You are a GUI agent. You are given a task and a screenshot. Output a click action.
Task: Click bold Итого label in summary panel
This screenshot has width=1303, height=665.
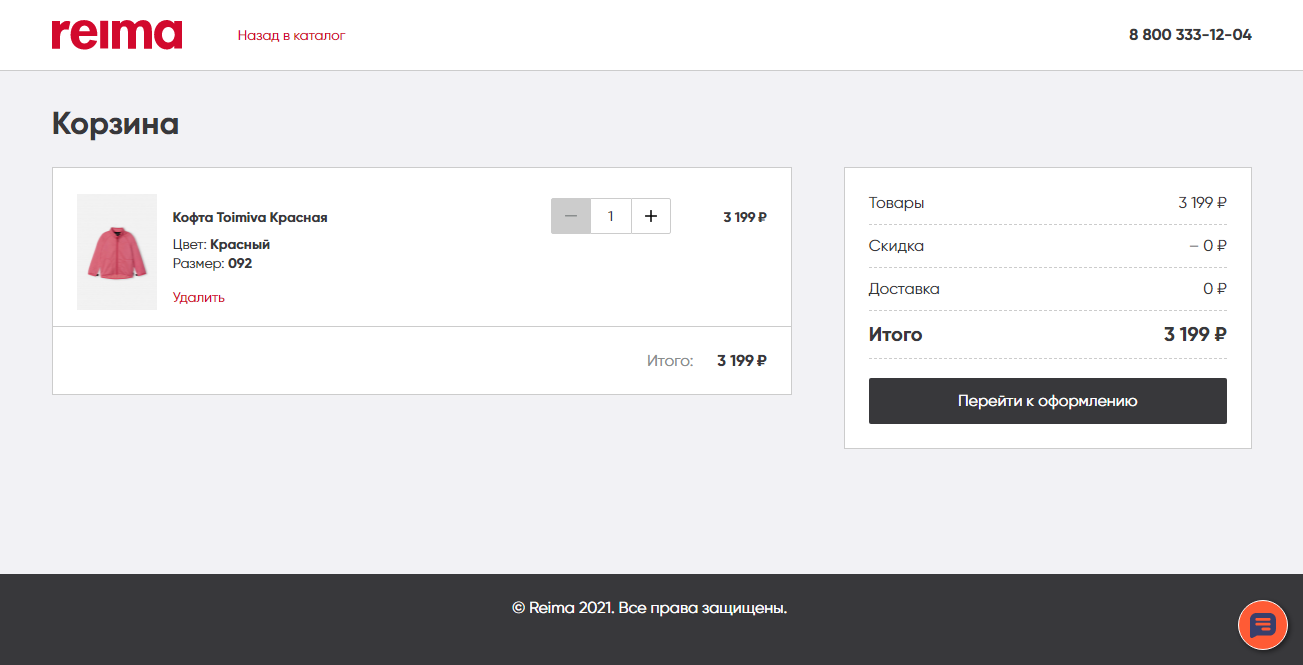pos(896,335)
